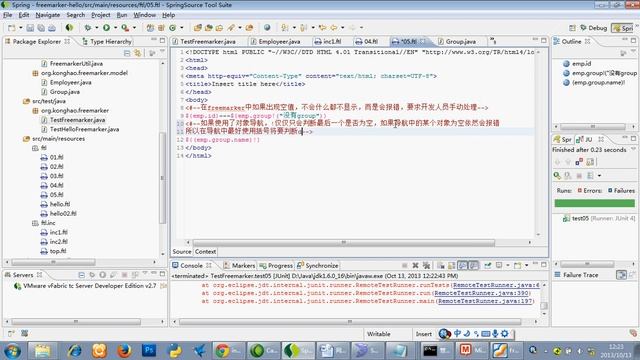Click the New file wizard icon
Image resolution: width=640 pixels, height=360 pixels.
[11, 28]
